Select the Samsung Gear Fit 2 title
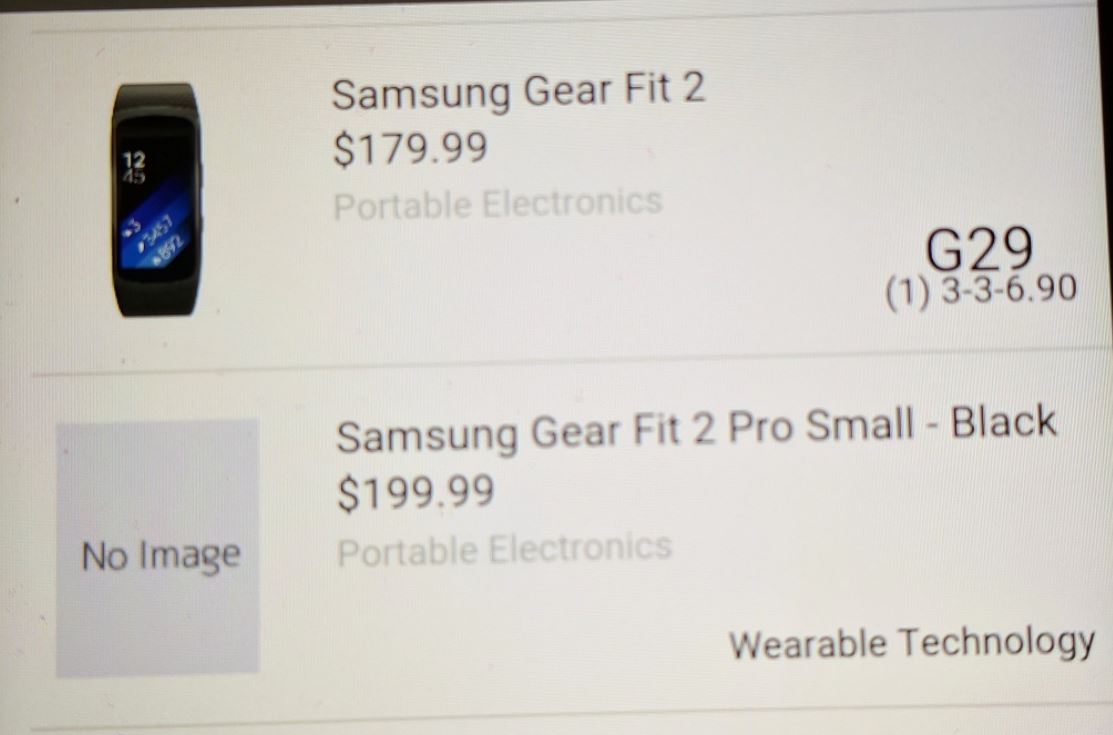Image resolution: width=1113 pixels, height=735 pixels. pos(518,92)
